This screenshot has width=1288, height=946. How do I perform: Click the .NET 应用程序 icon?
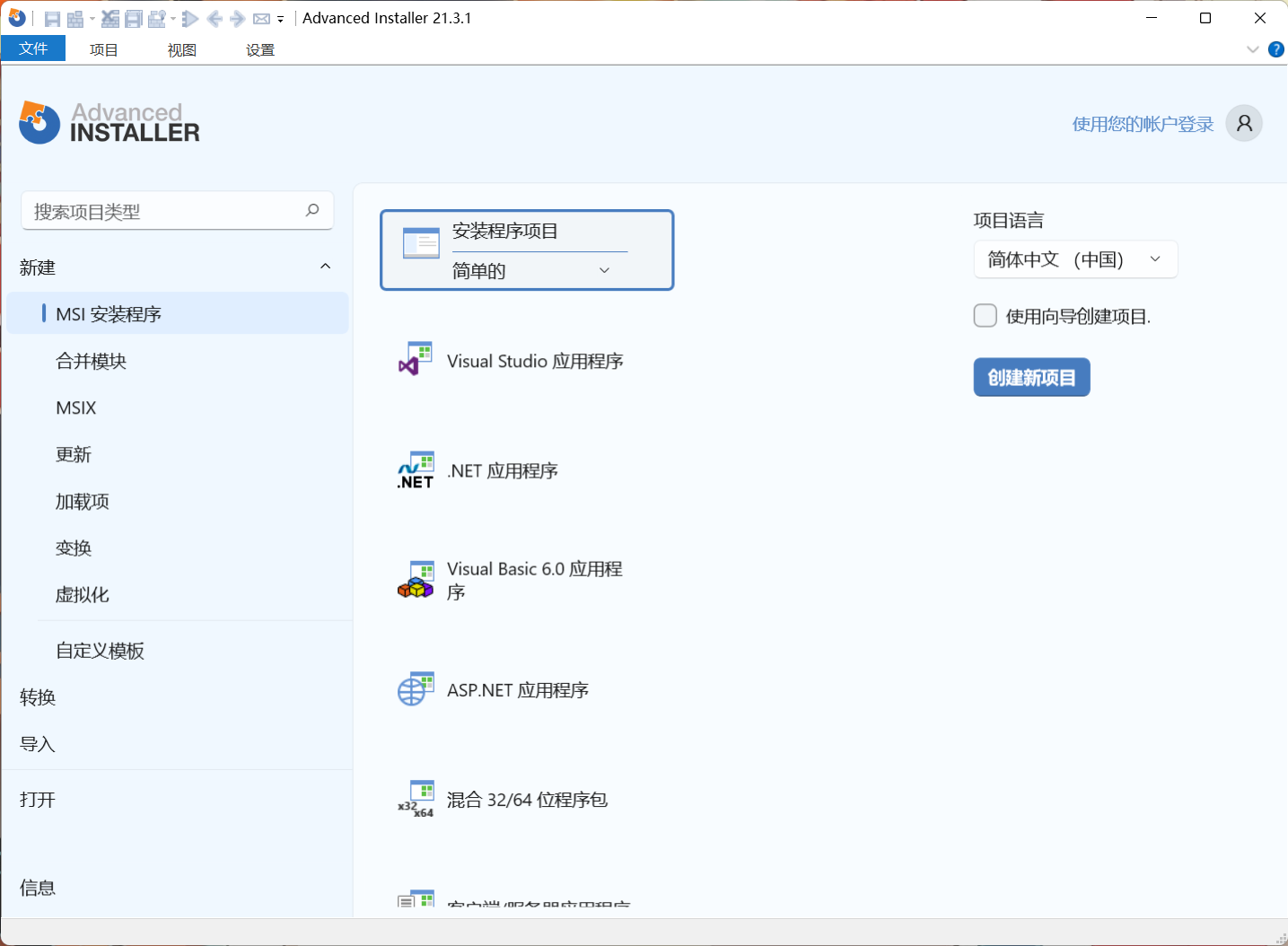(x=416, y=470)
